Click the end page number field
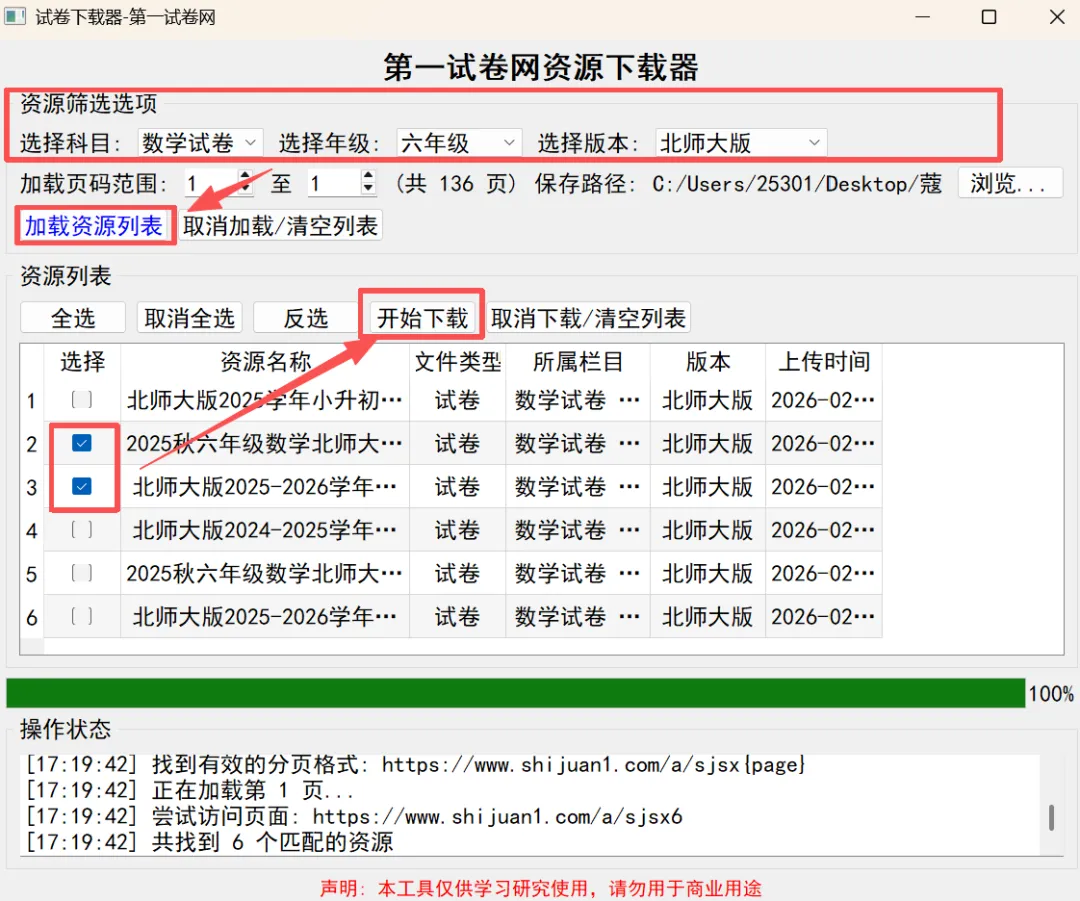The width and height of the screenshot is (1080, 901). click(334, 183)
